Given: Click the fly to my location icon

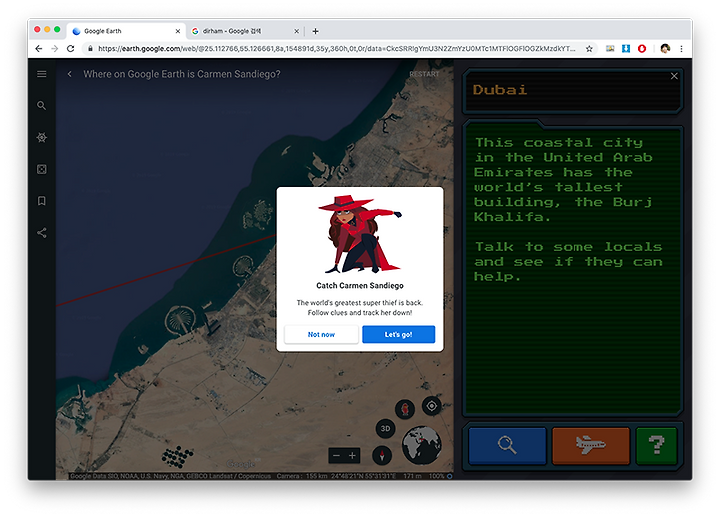Looking at the screenshot, I should pyautogui.click(x=432, y=406).
